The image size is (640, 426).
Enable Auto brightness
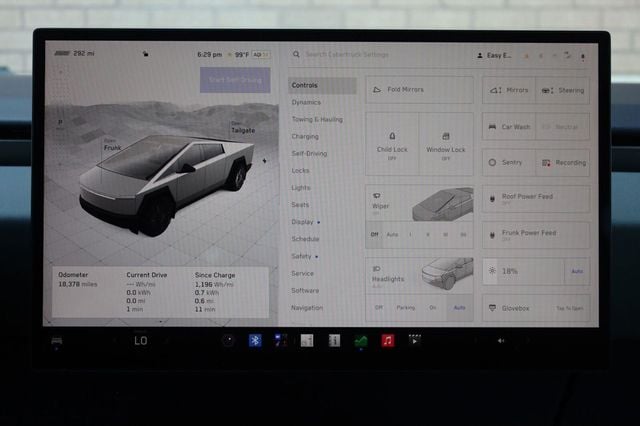[577, 271]
